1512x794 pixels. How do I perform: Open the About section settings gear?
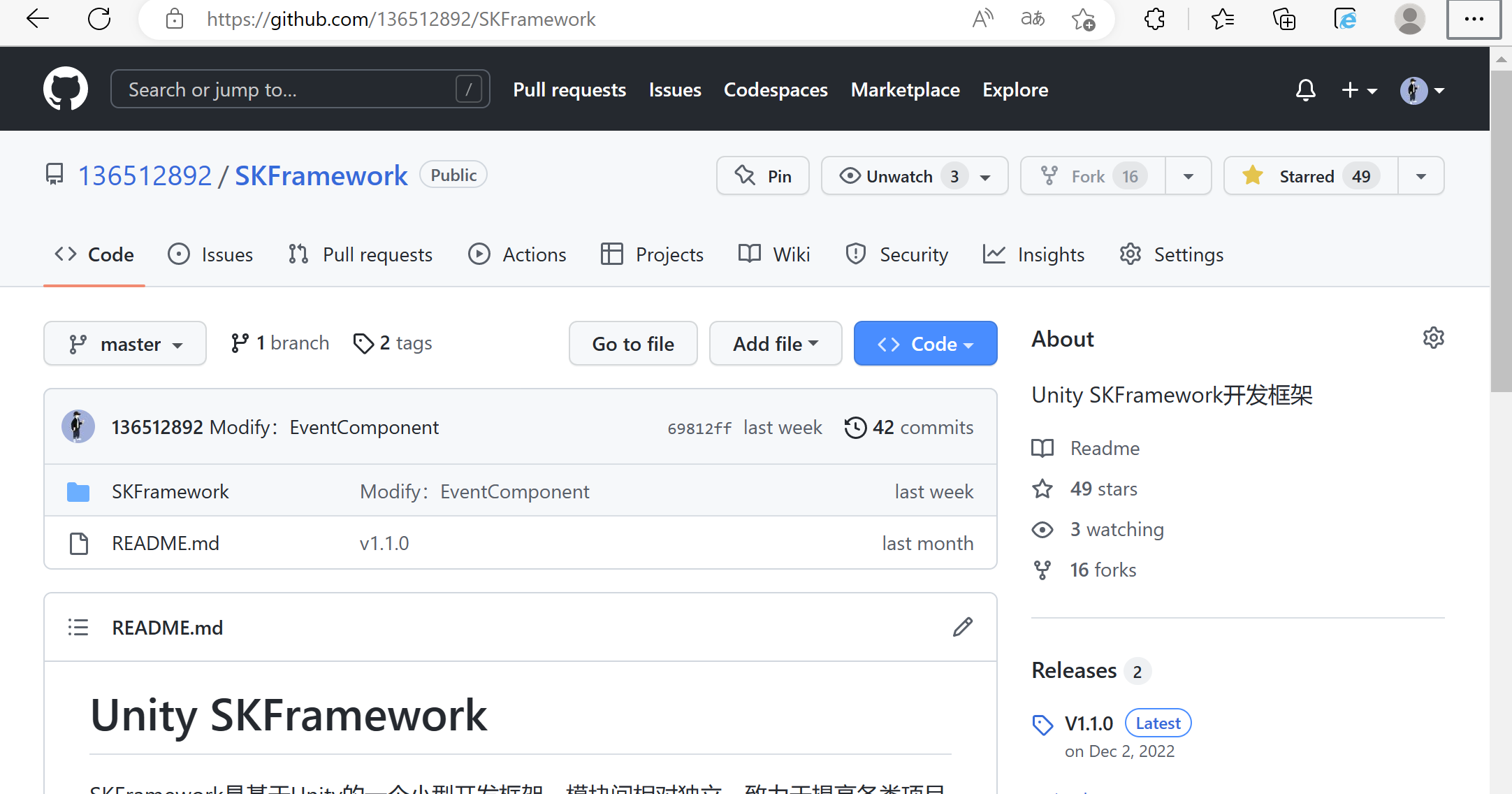pyautogui.click(x=1434, y=338)
